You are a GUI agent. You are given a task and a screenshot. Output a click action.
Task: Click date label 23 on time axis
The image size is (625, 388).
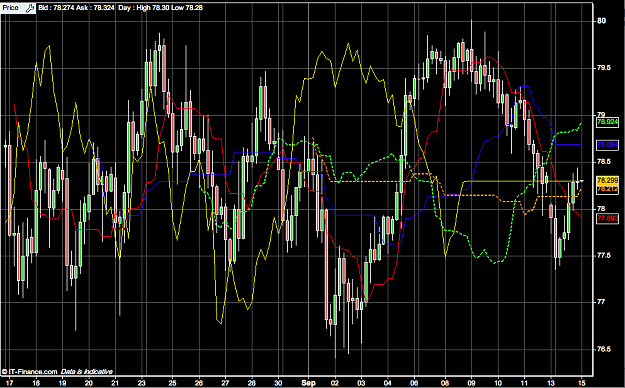[x=142, y=383]
